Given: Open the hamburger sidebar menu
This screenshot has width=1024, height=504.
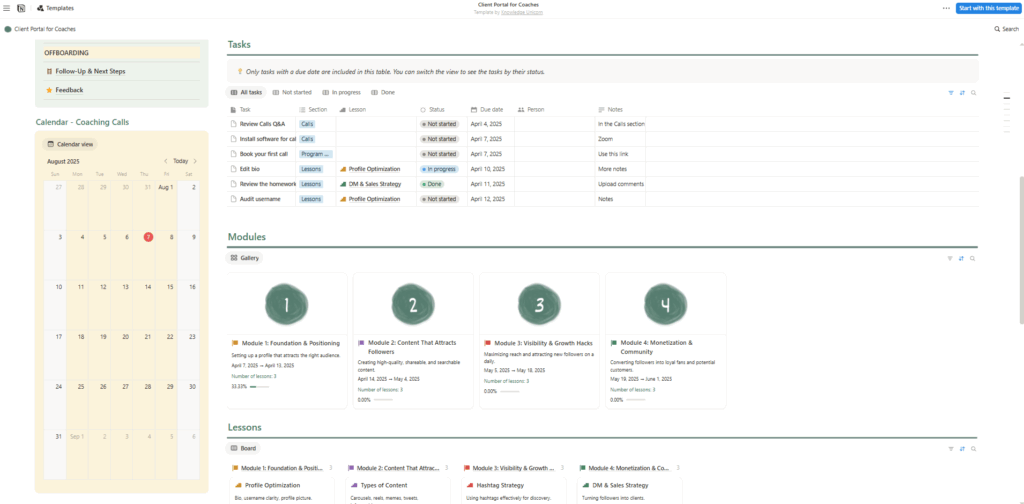Looking at the screenshot, I should pos(7,8).
